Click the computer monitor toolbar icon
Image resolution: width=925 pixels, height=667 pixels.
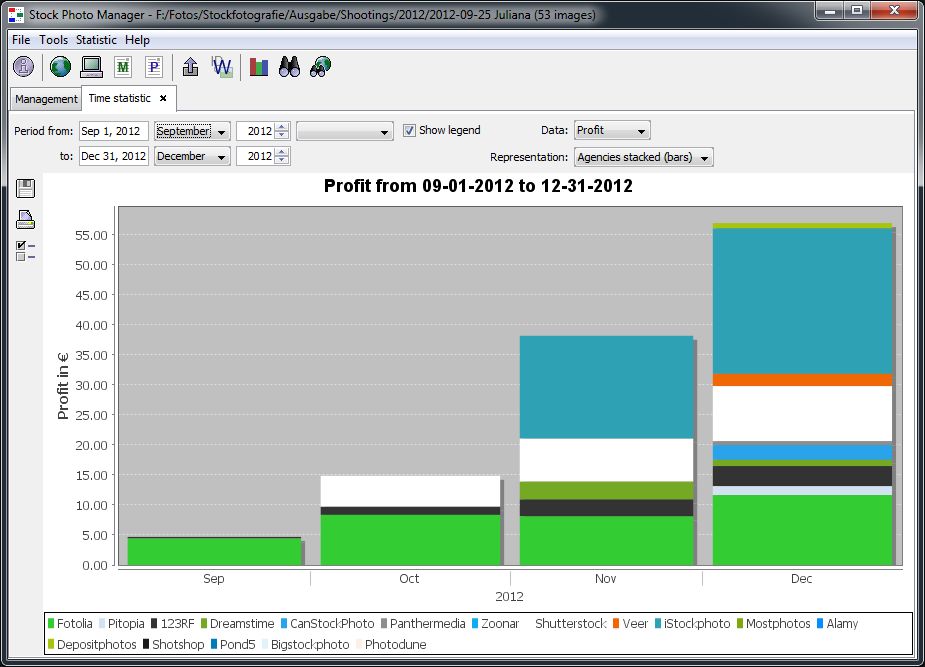91,67
